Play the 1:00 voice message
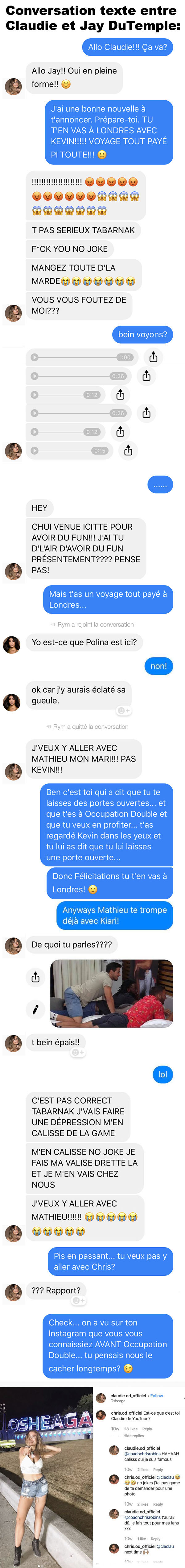 click(35, 357)
